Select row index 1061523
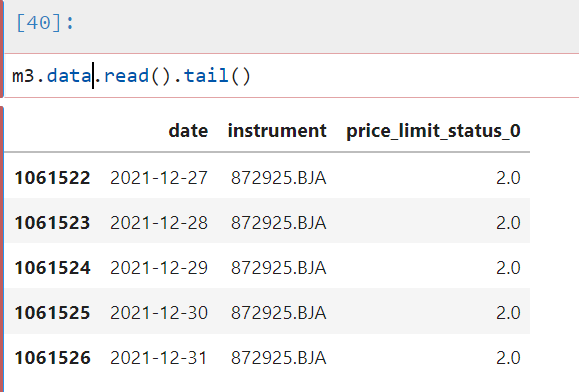Image resolution: width=579 pixels, height=392 pixels. [x=52, y=223]
